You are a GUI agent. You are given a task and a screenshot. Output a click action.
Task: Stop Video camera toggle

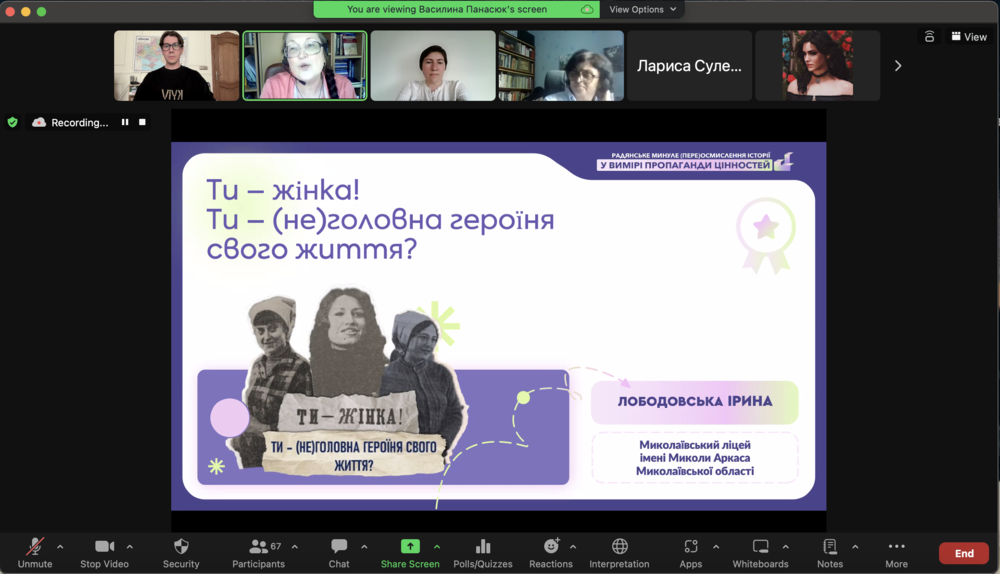click(x=104, y=553)
